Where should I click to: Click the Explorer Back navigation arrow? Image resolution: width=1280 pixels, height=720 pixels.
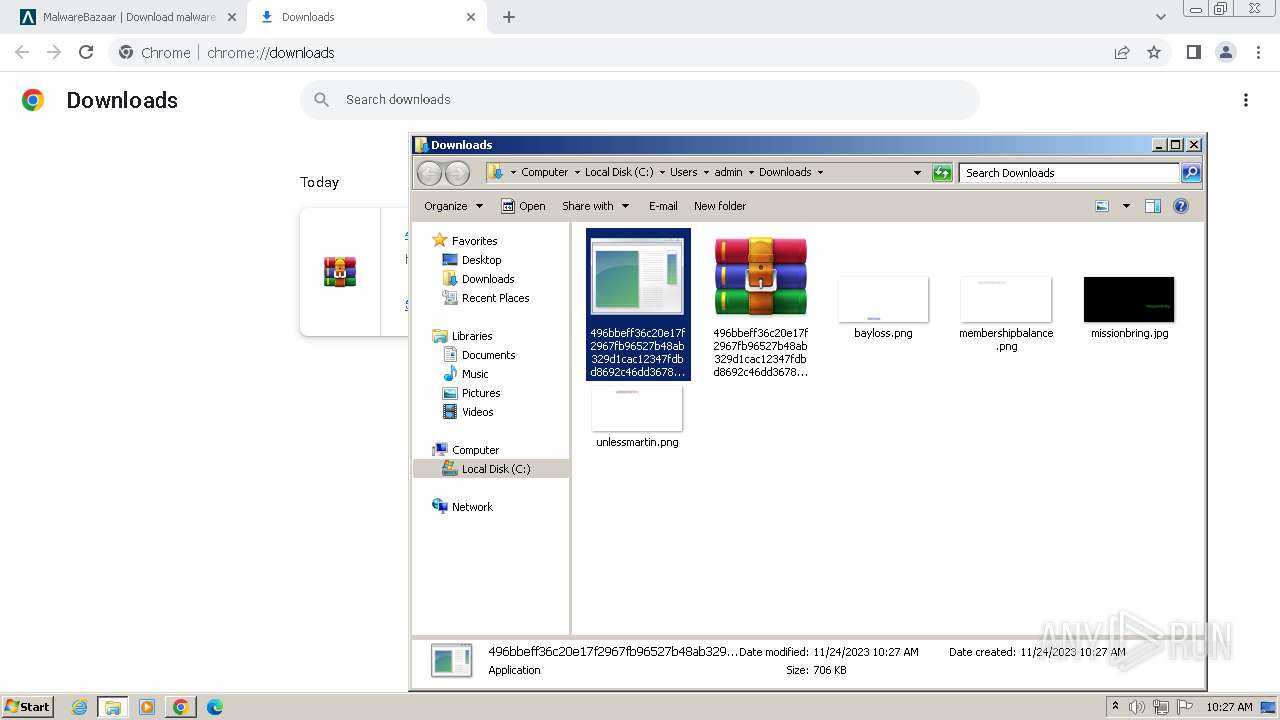[429, 173]
